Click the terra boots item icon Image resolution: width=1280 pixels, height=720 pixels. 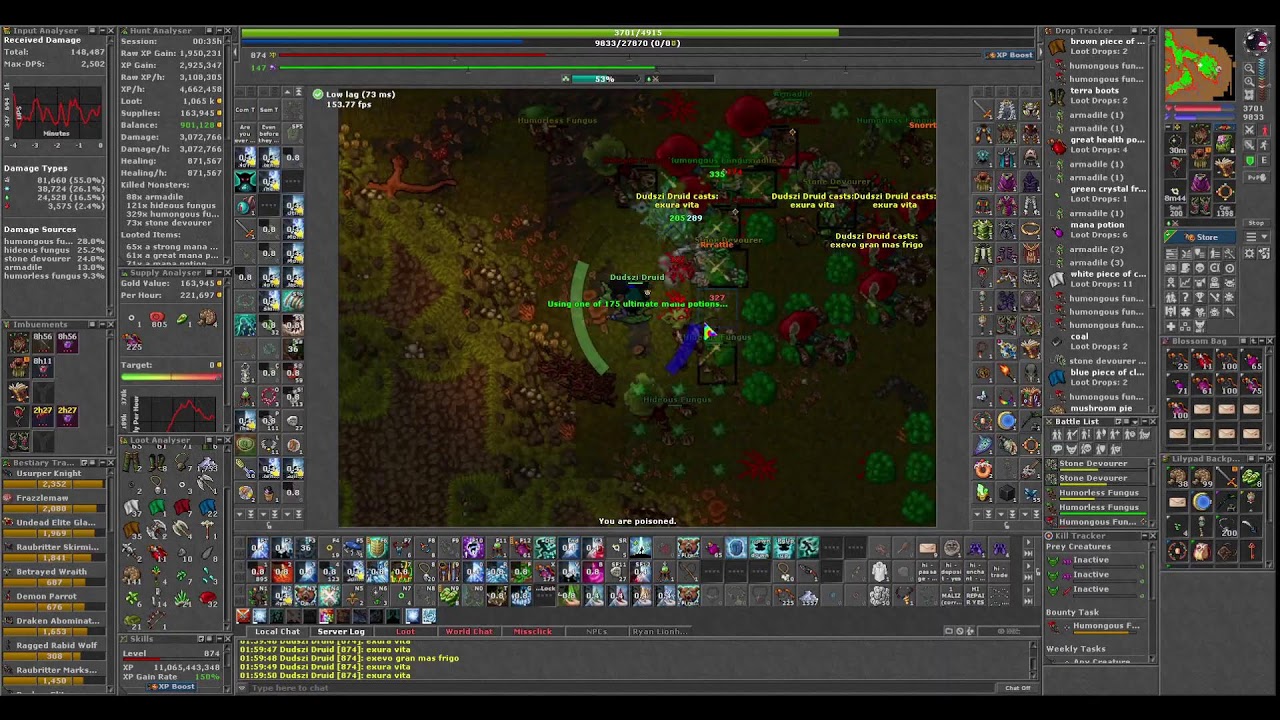pyautogui.click(x=1057, y=97)
